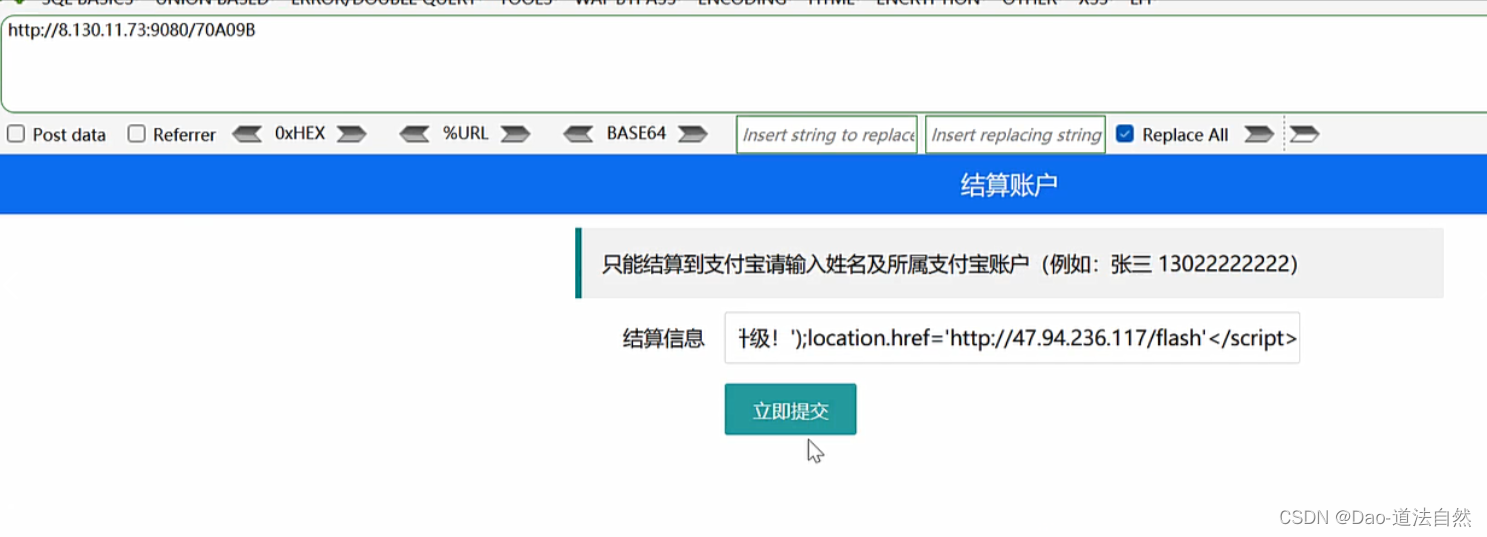The image size is (1487, 537).
Task: Click the 'Insert replacing string' field
Action: 1015,134
